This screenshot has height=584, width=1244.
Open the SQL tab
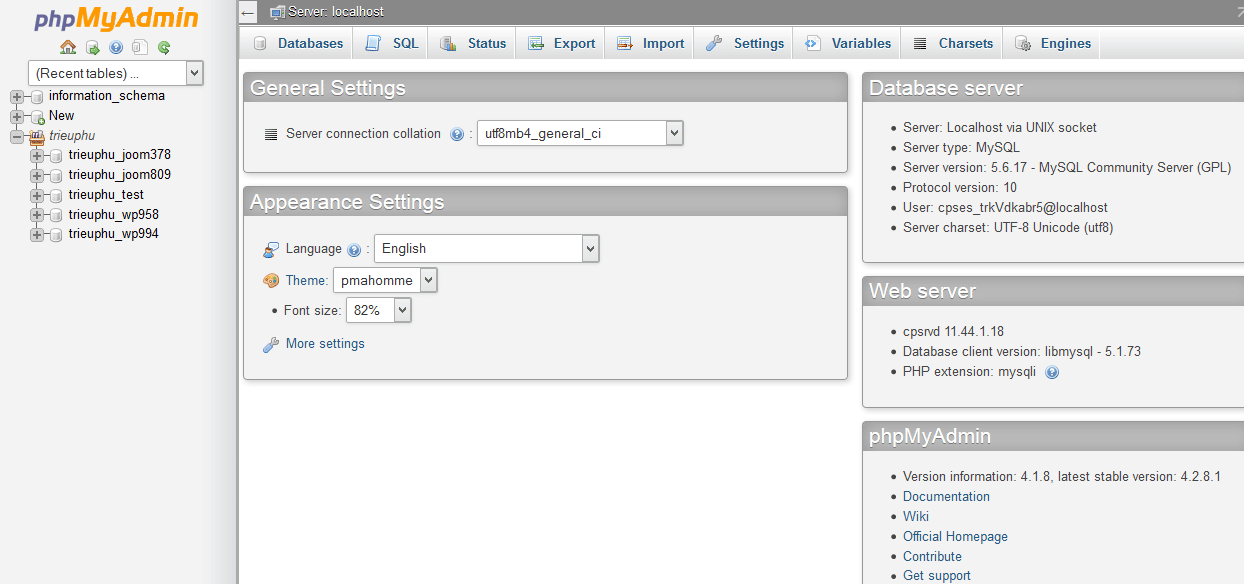(x=392, y=43)
